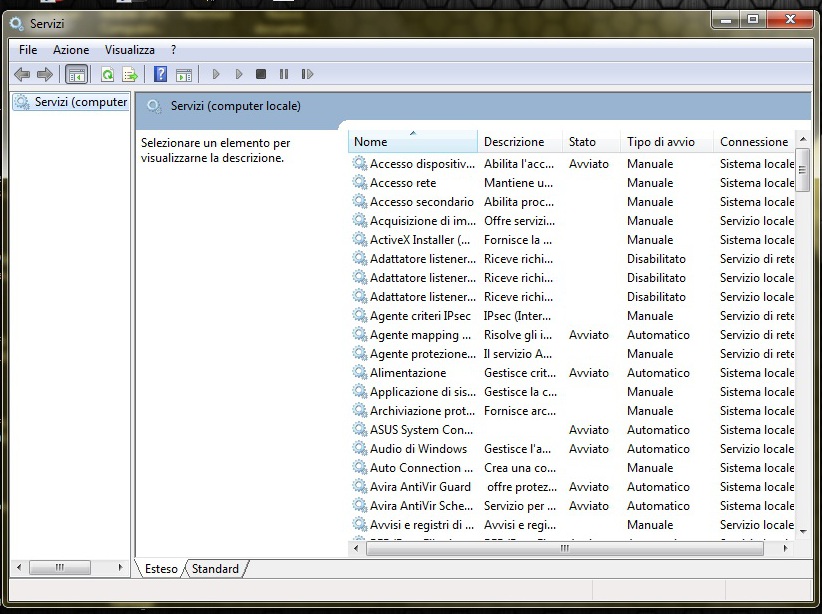Click the Back arrow in the toolbar
This screenshot has height=614, width=822.
22,74
